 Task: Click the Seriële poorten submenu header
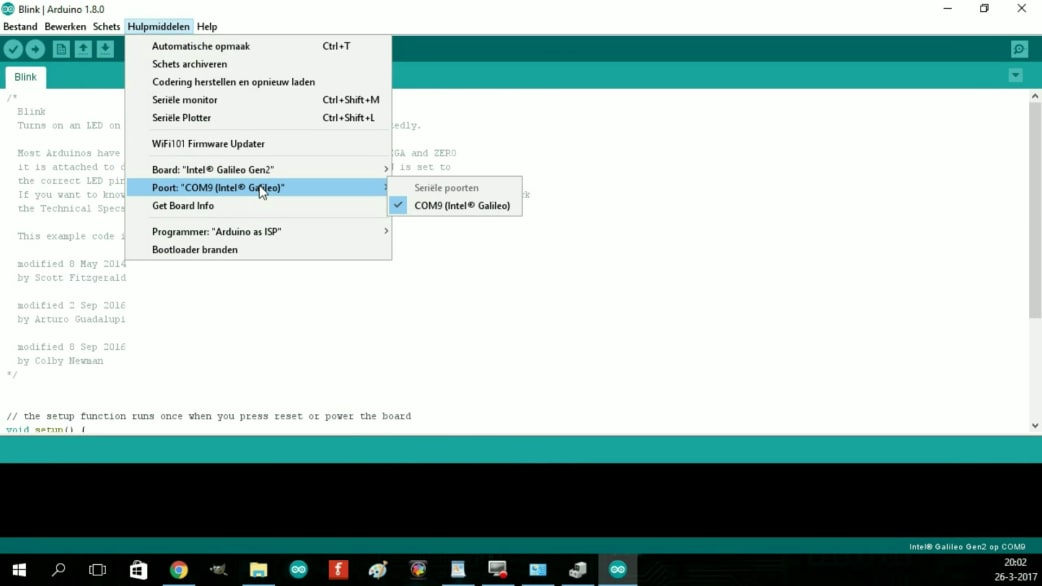446,187
